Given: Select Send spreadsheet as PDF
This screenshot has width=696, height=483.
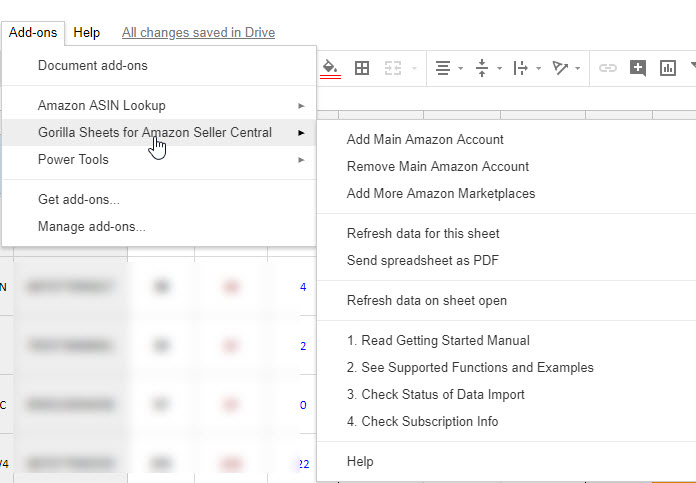Looking at the screenshot, I should coord(423,261).
